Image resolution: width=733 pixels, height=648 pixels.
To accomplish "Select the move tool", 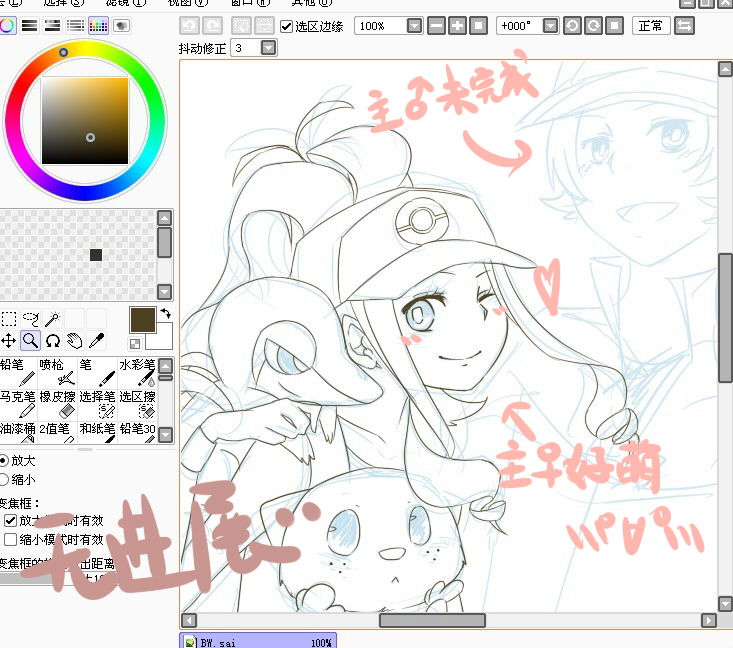I will (x=9, y=341).
